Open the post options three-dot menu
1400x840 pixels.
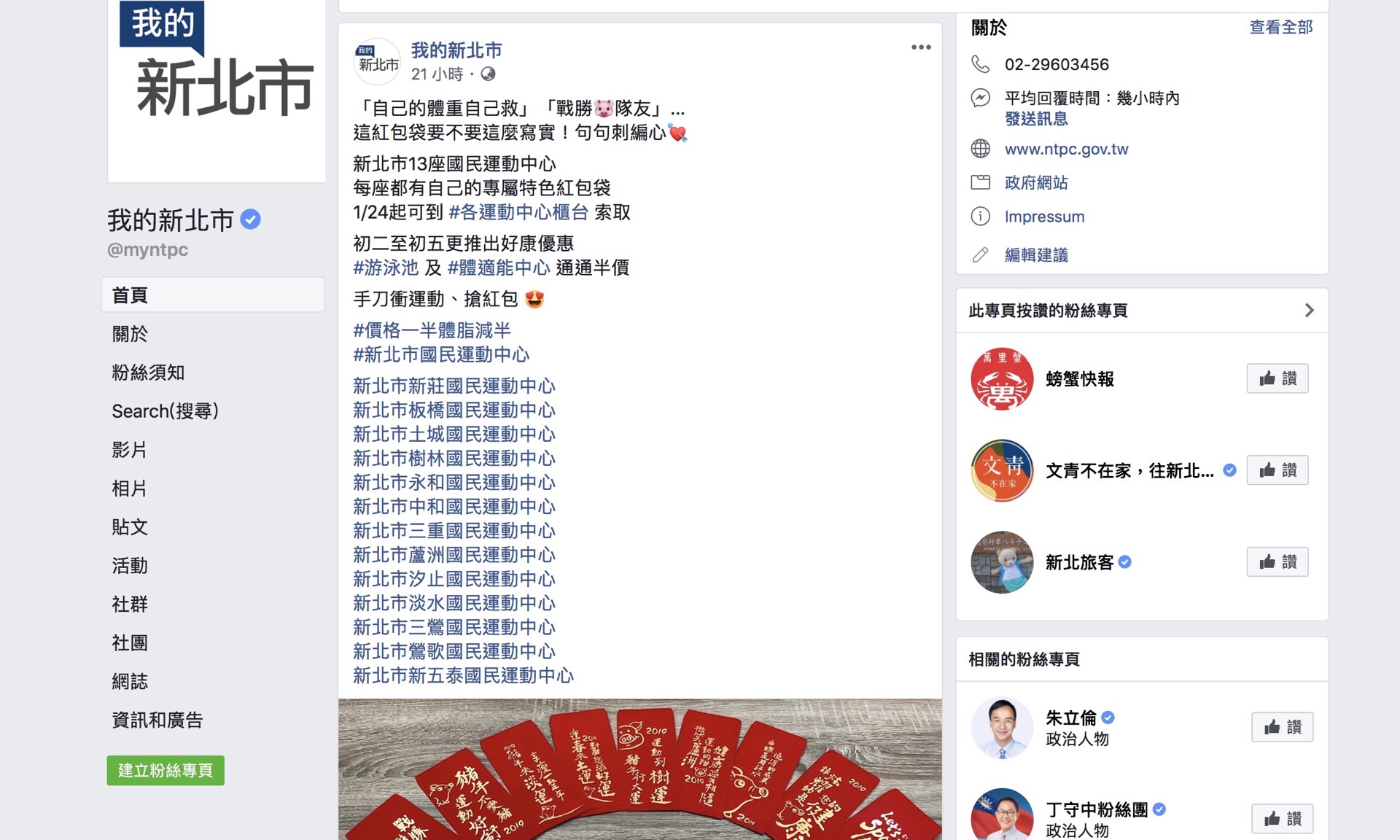coord(921,47)
